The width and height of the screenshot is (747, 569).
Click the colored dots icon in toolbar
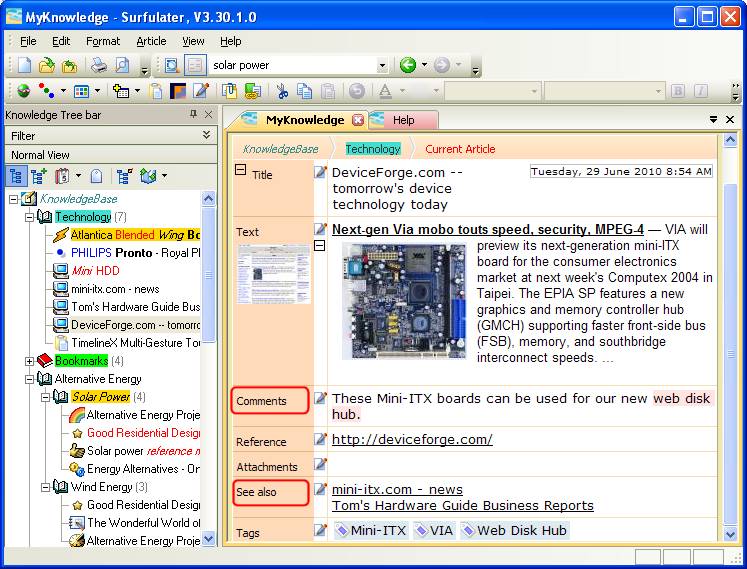pos(46,91)
